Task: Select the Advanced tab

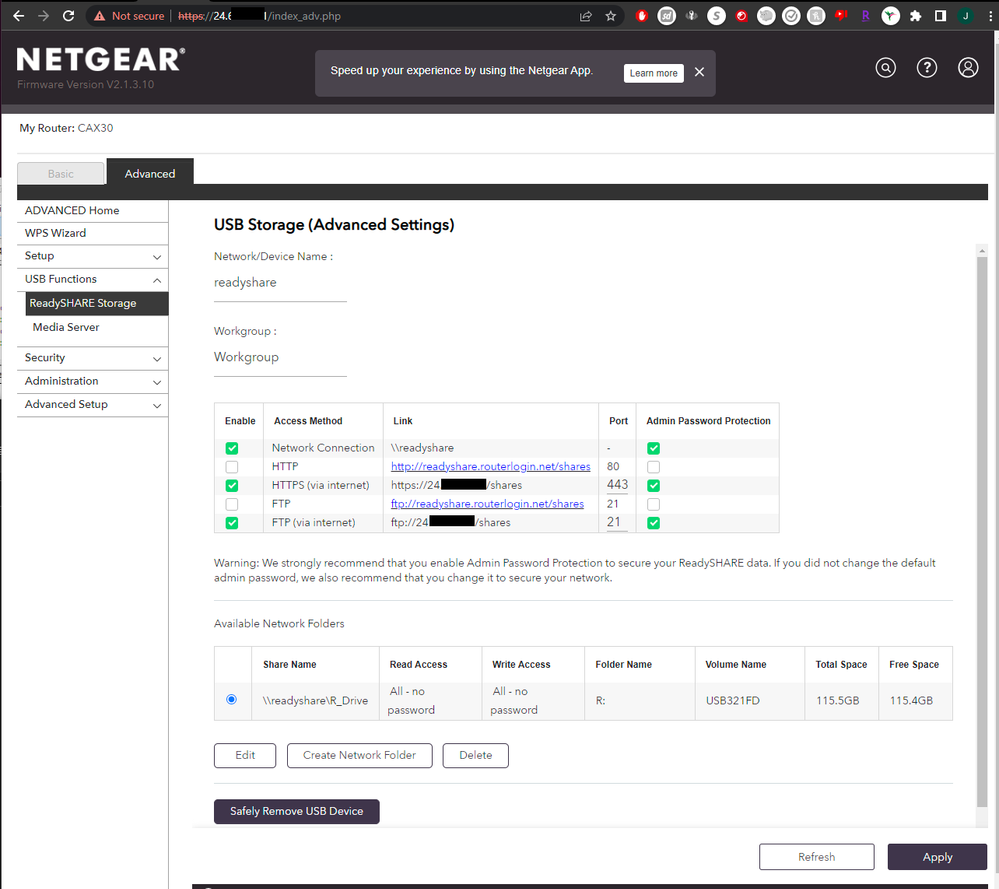Action: (150, 173)
